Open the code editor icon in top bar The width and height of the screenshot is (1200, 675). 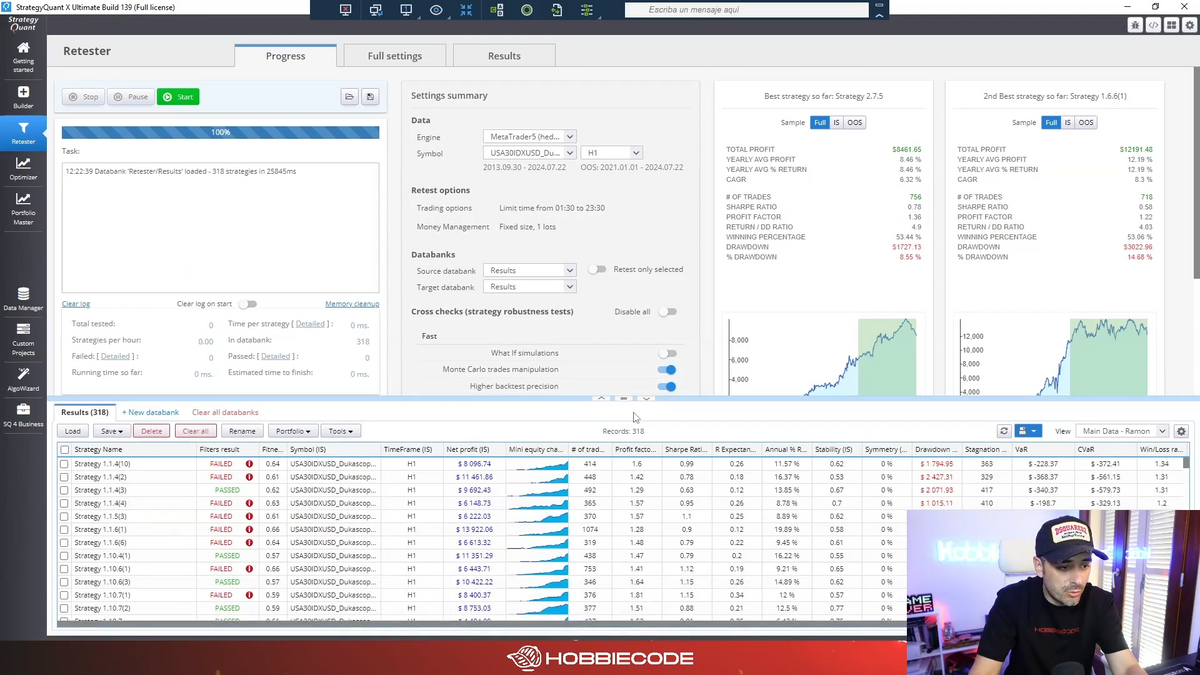point(1153,25)
